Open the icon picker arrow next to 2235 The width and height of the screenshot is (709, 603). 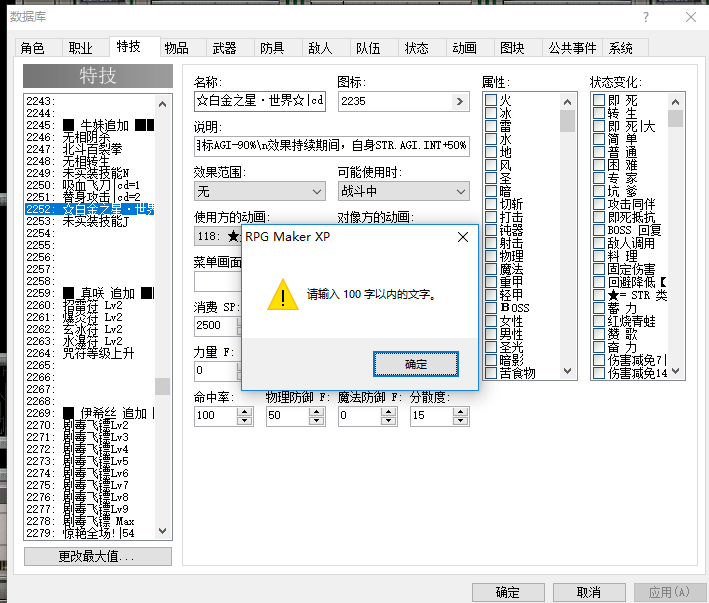point(460,101)
